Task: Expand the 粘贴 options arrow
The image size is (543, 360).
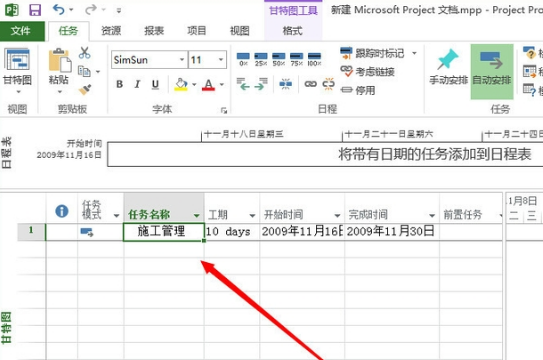Action: tap(60, 92)
